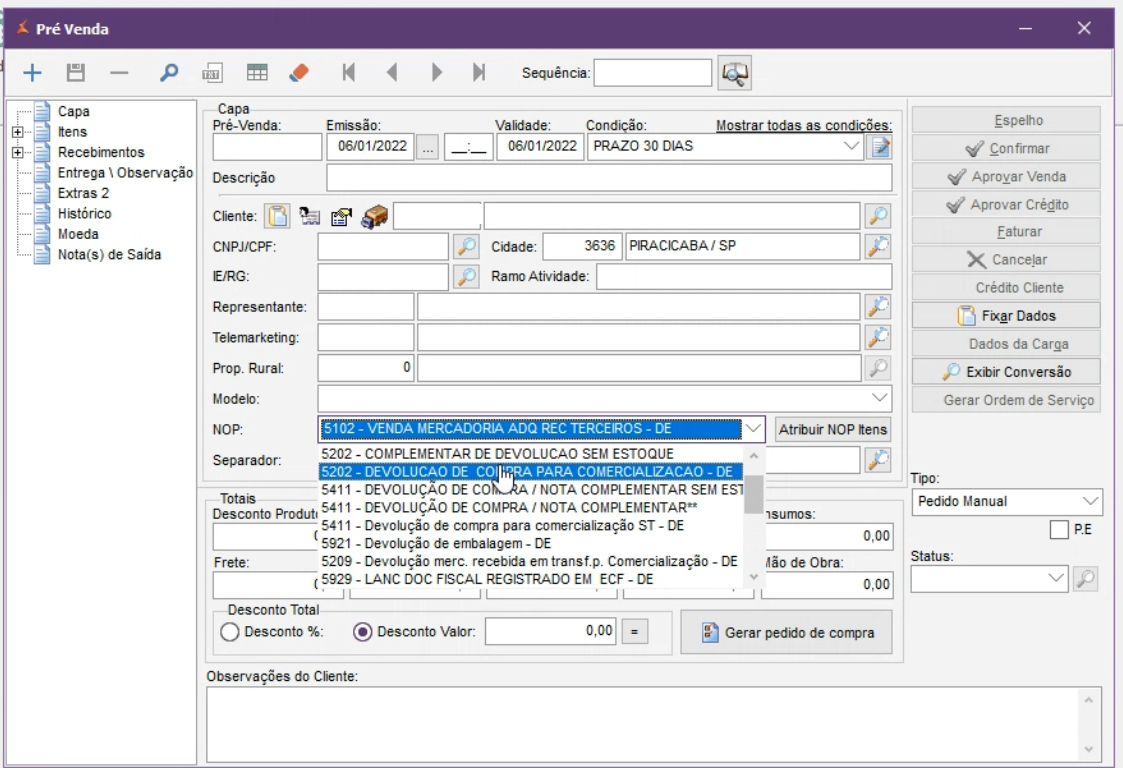The height and width of the screenshot is (768, 1123).
Task: Click the Sequência search button icon
Action: pos(735,72)
